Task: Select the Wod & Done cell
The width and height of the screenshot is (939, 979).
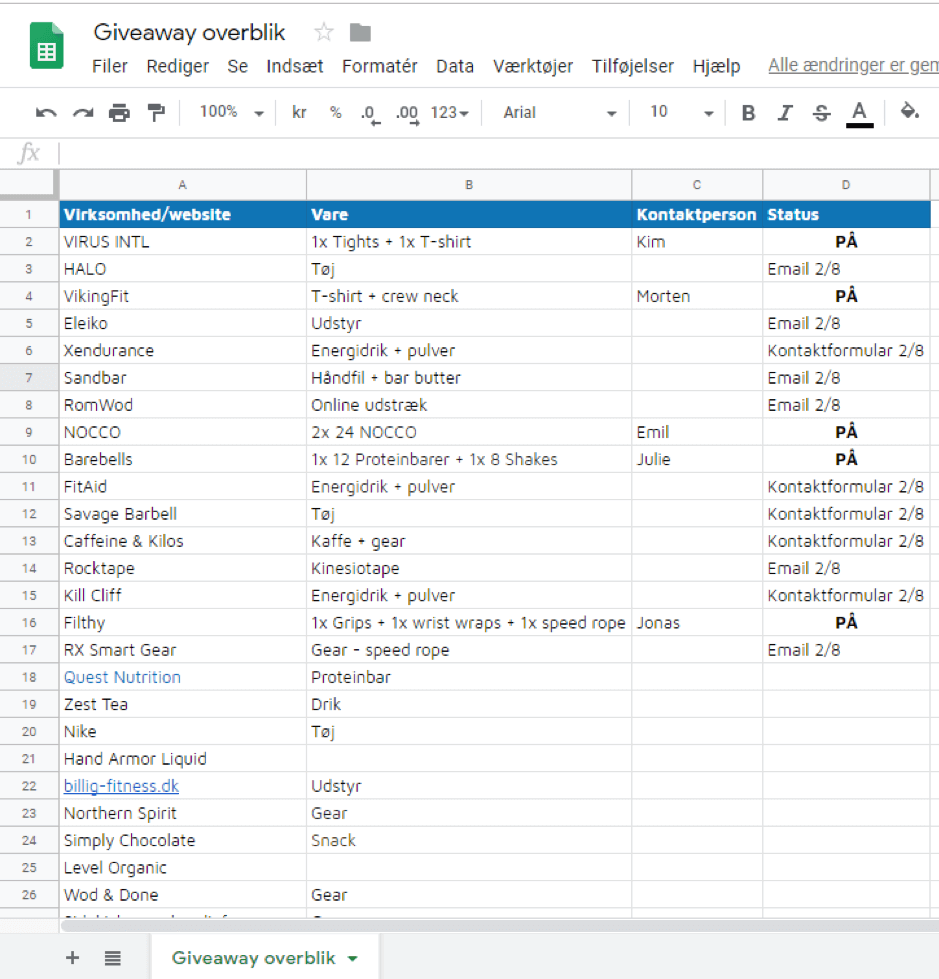Action: (x=182, y=895)
